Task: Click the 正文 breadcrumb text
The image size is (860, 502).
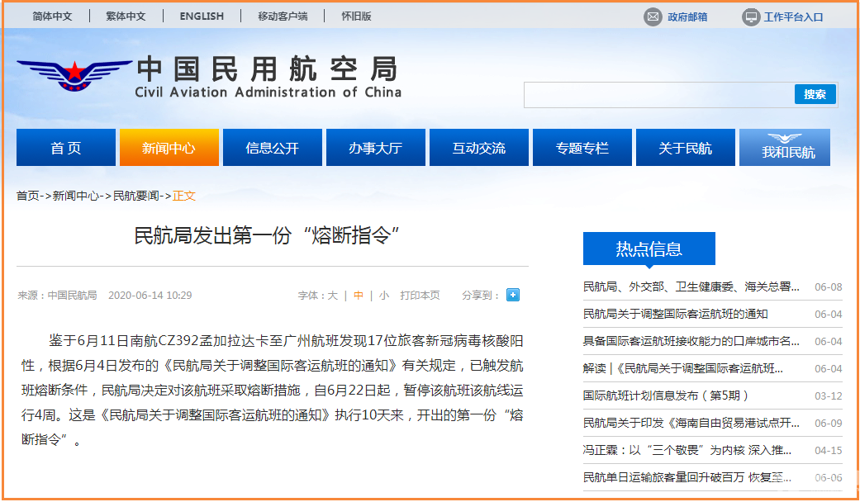Action: tap(184, 196)
